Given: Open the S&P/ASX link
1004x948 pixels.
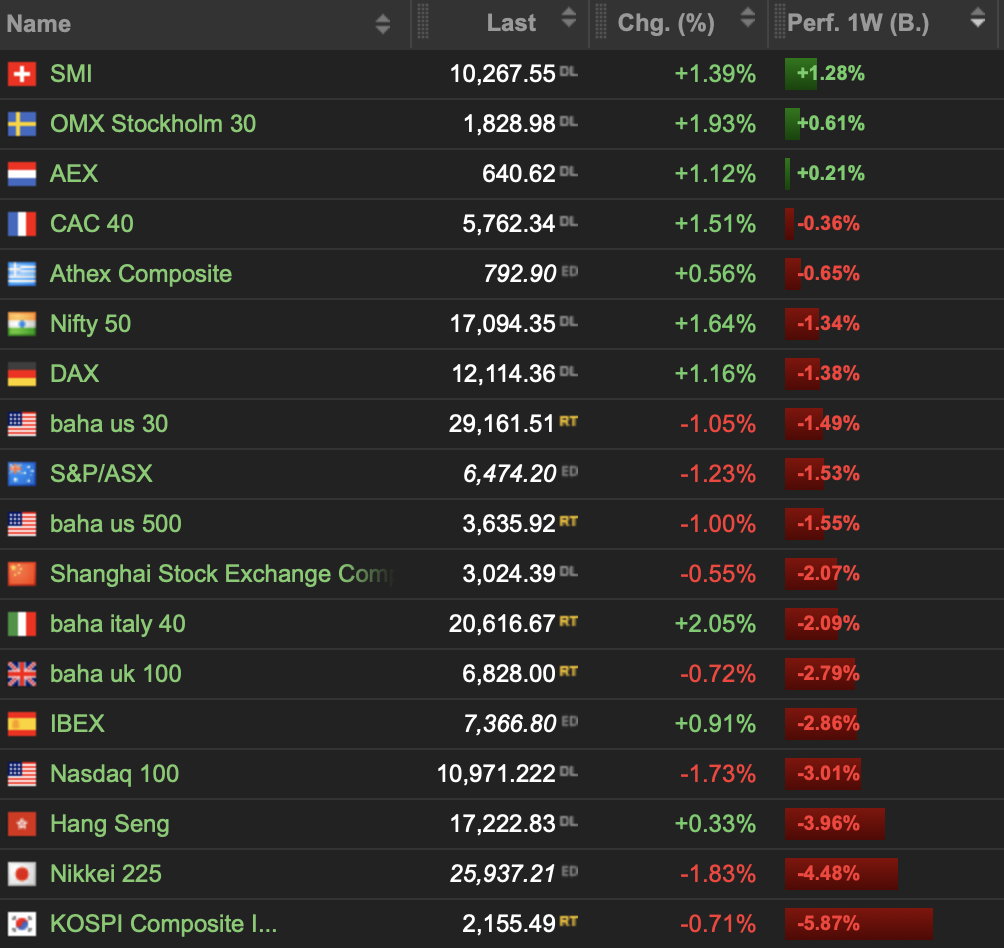Looking at the screenshot, I should pyautogui.click(x=101, y=474).
